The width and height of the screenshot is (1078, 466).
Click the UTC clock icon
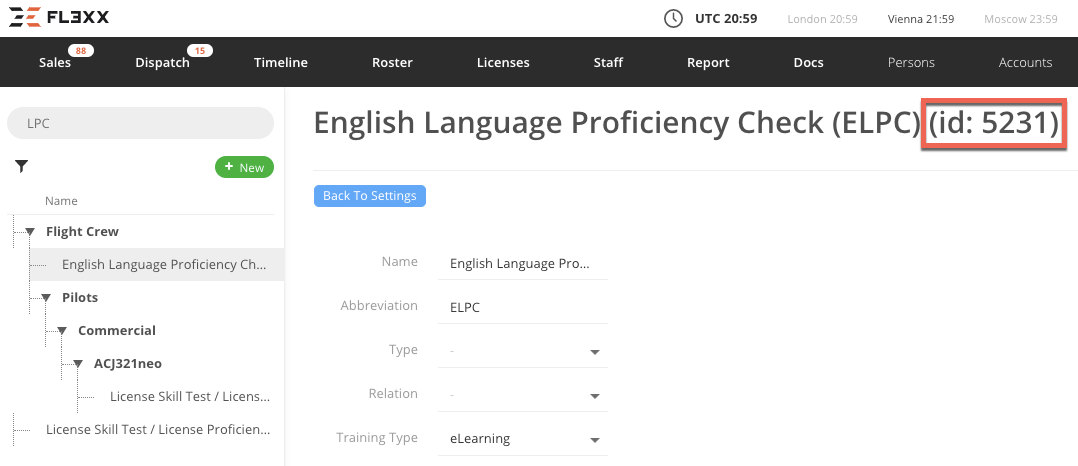tap(674, 18)
